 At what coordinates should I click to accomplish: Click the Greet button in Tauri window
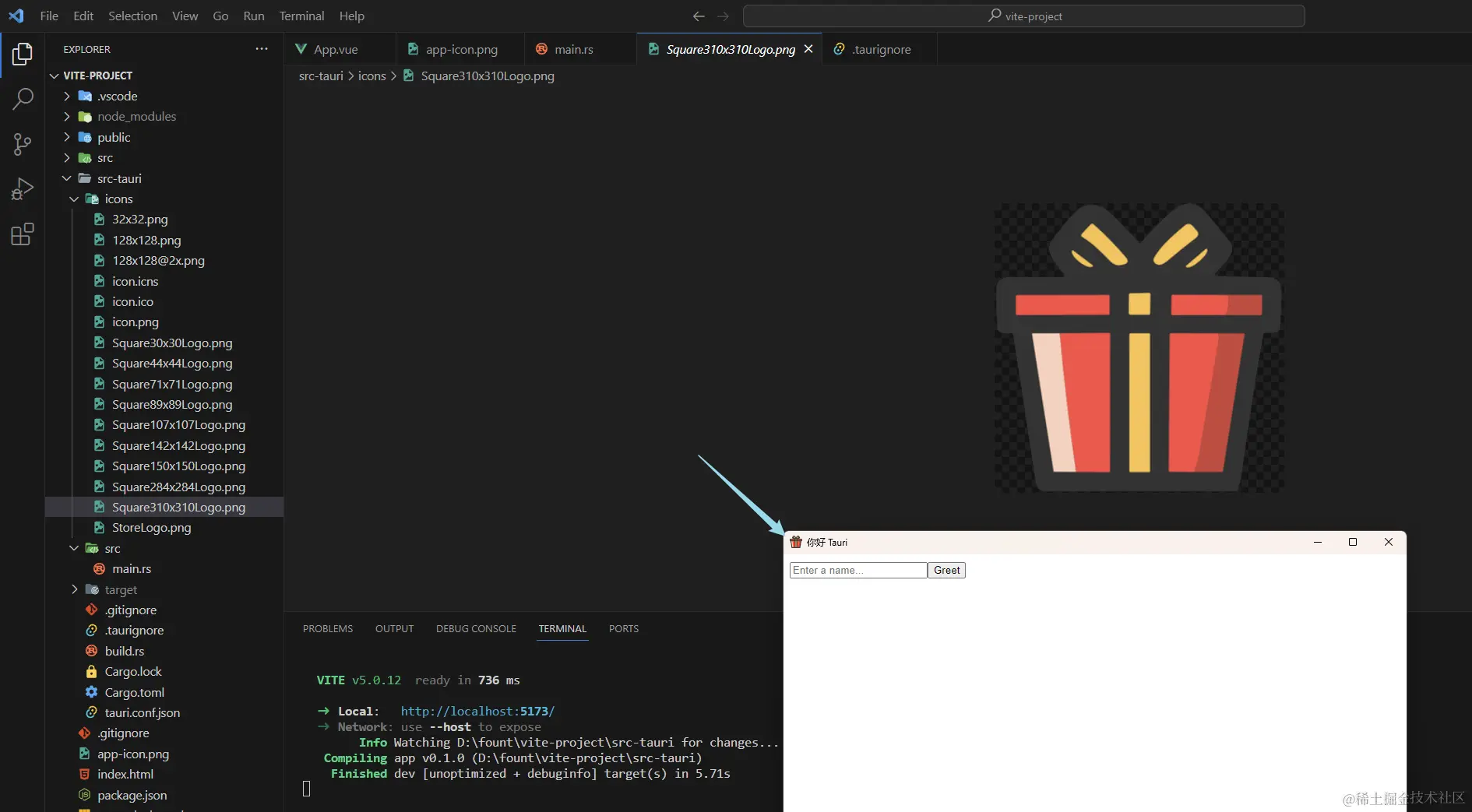(x=946, y=570)
